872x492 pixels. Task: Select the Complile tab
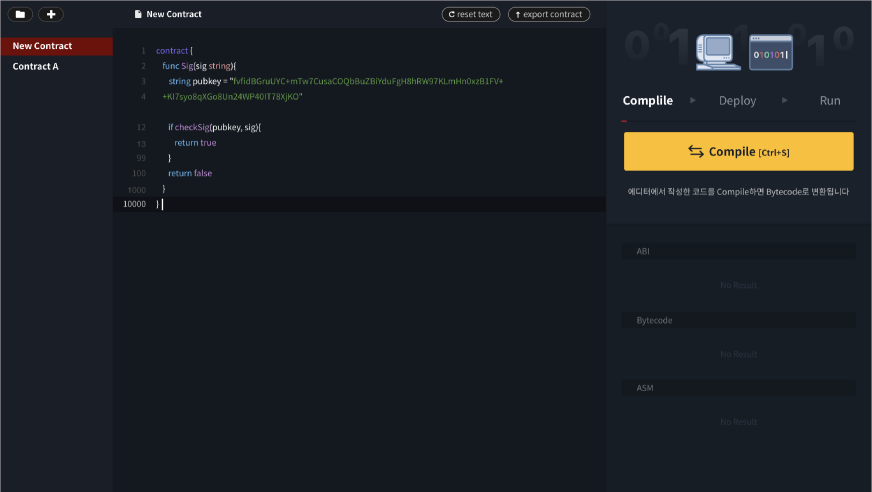[x=647, y=101]
